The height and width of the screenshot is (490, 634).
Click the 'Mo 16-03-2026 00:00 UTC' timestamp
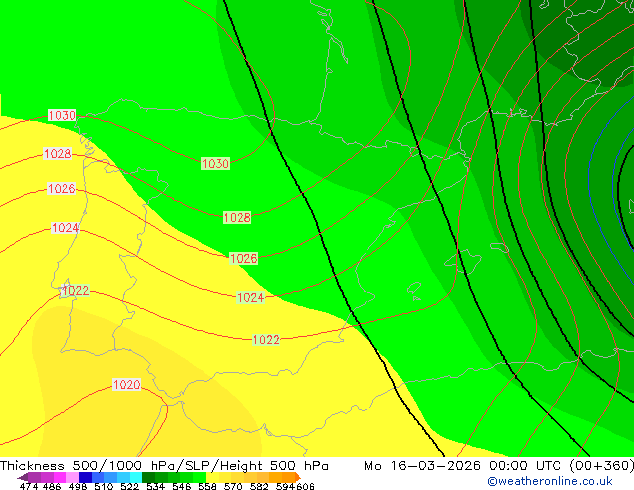click(465, 466)
